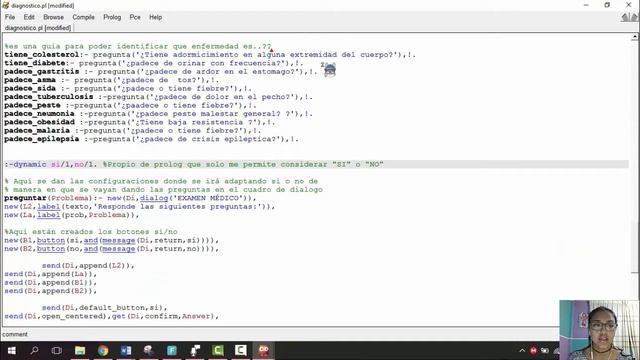Switch to Microsoft Word on the taskbar
This screenshot has height=360, width=640.
(x=126, y=350)
